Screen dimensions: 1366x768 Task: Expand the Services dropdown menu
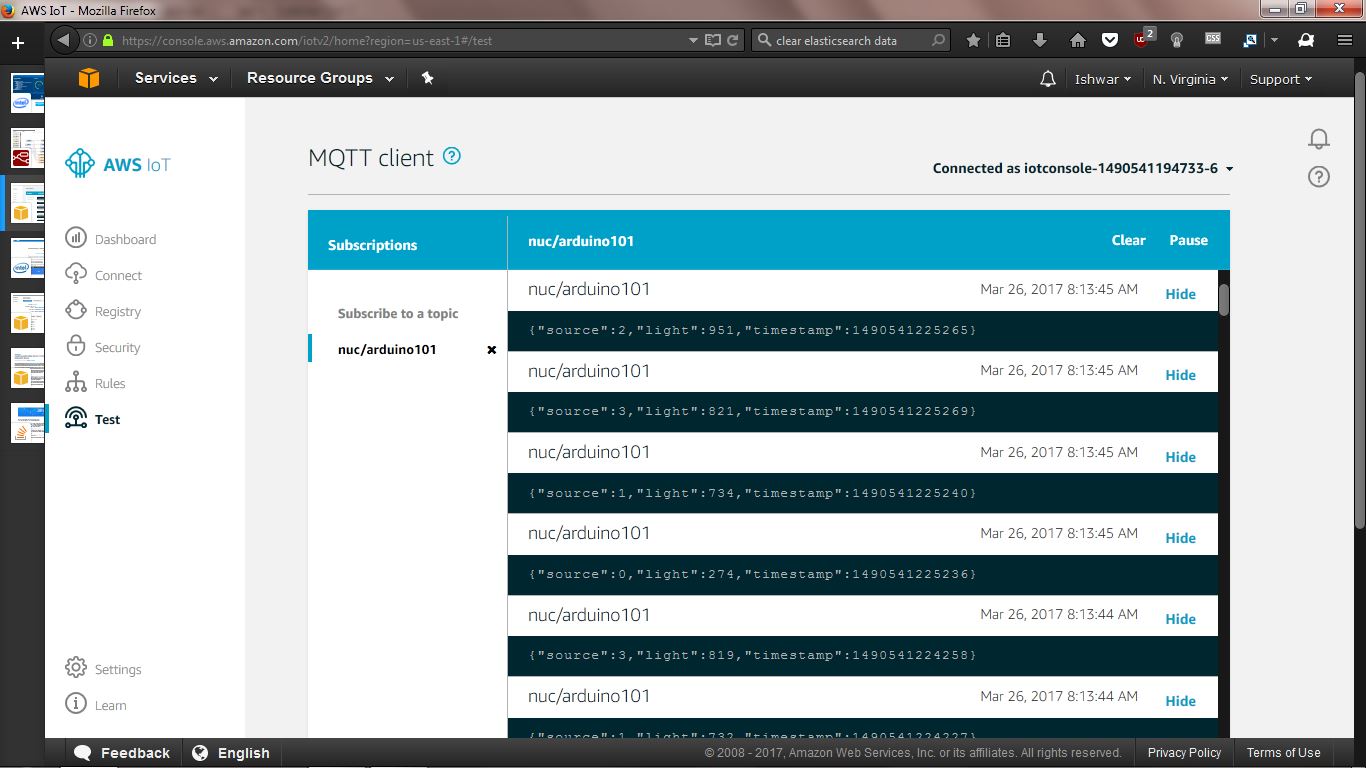point(176,78)
